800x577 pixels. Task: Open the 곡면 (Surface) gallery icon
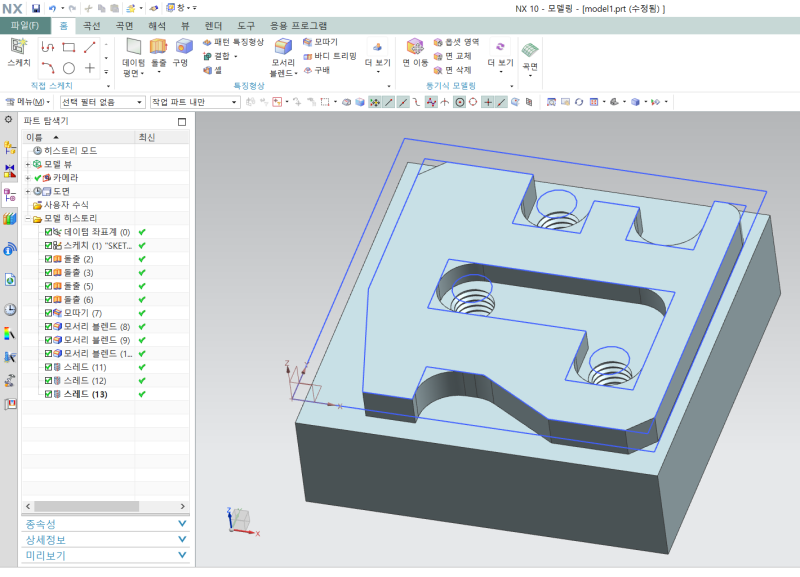pyautogui.click(x=530, y=50)
